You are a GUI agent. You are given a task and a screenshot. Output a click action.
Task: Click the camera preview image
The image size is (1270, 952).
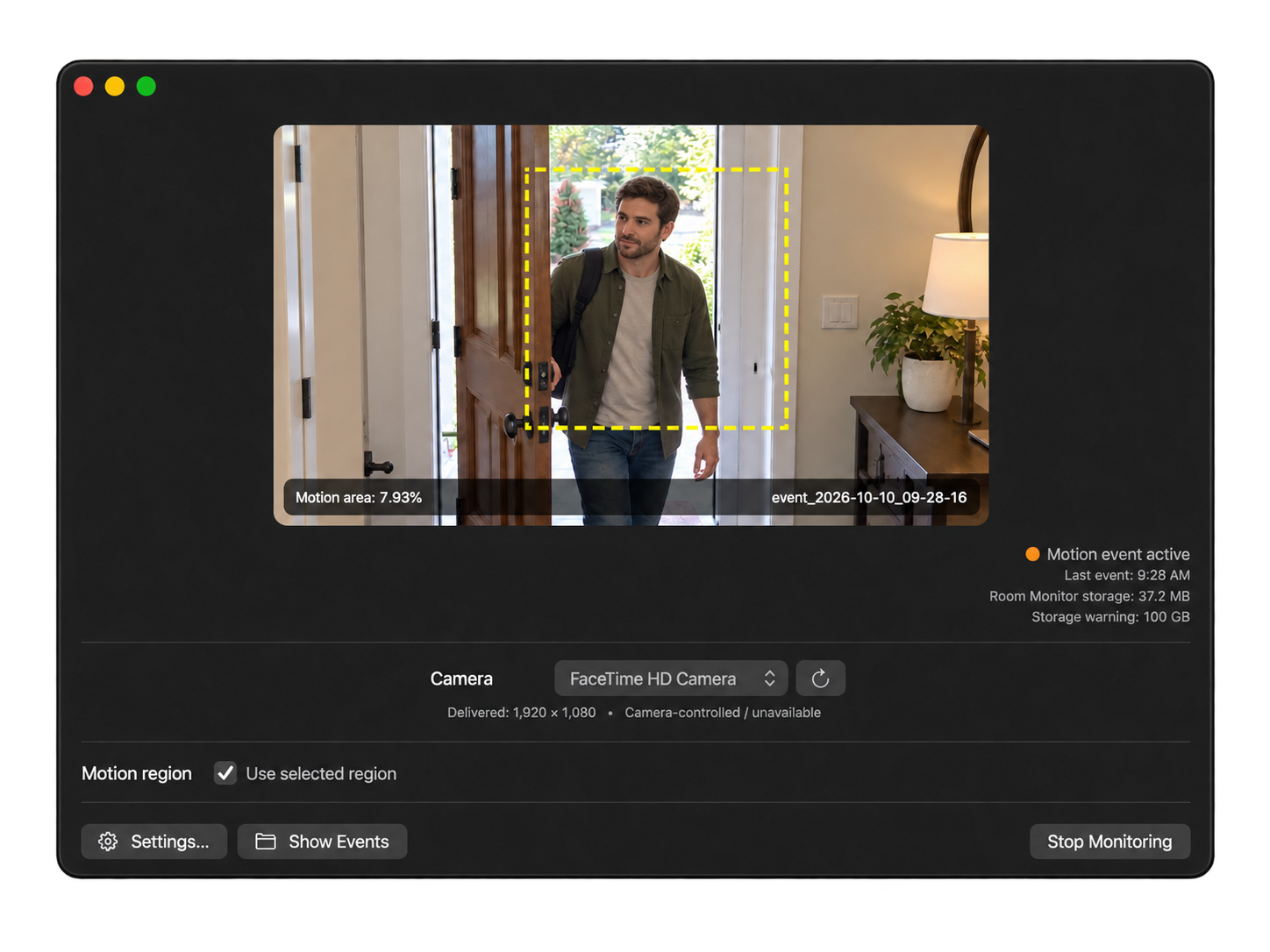tap(631, 325)
